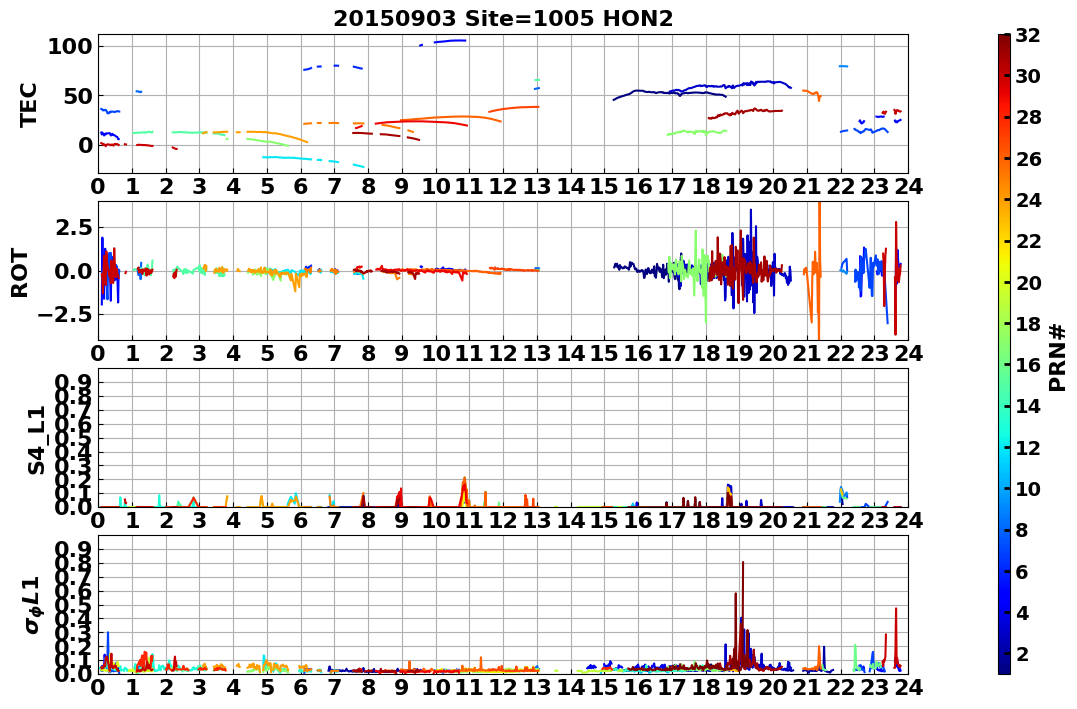Screen dimensions: 1077x709
Task: Select value 16 on the PRN colorbar
Action: (x=1028, y=365)
